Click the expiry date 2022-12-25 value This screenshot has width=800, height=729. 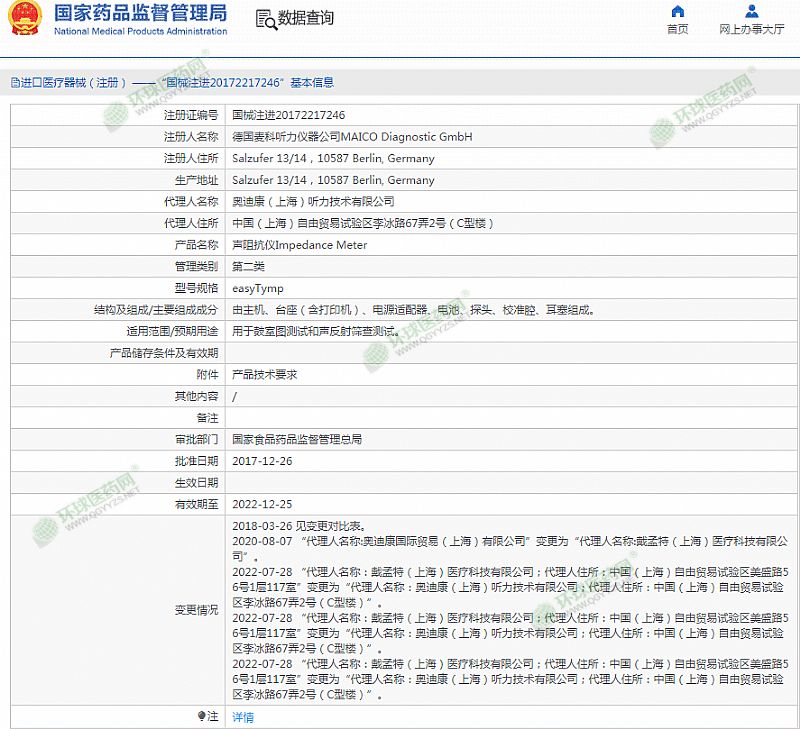click(x=262, y=504)
